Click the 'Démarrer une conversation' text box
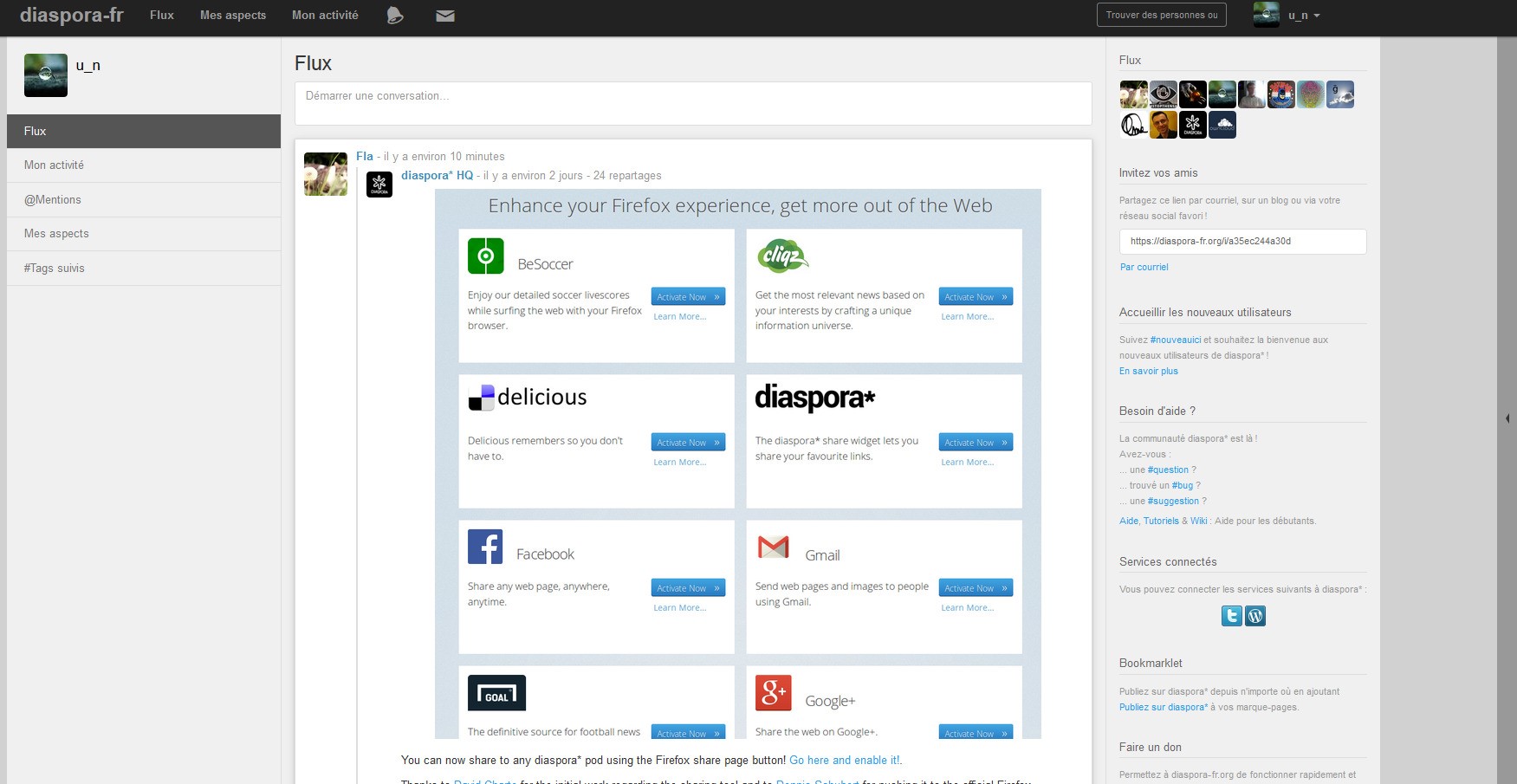 693,103
